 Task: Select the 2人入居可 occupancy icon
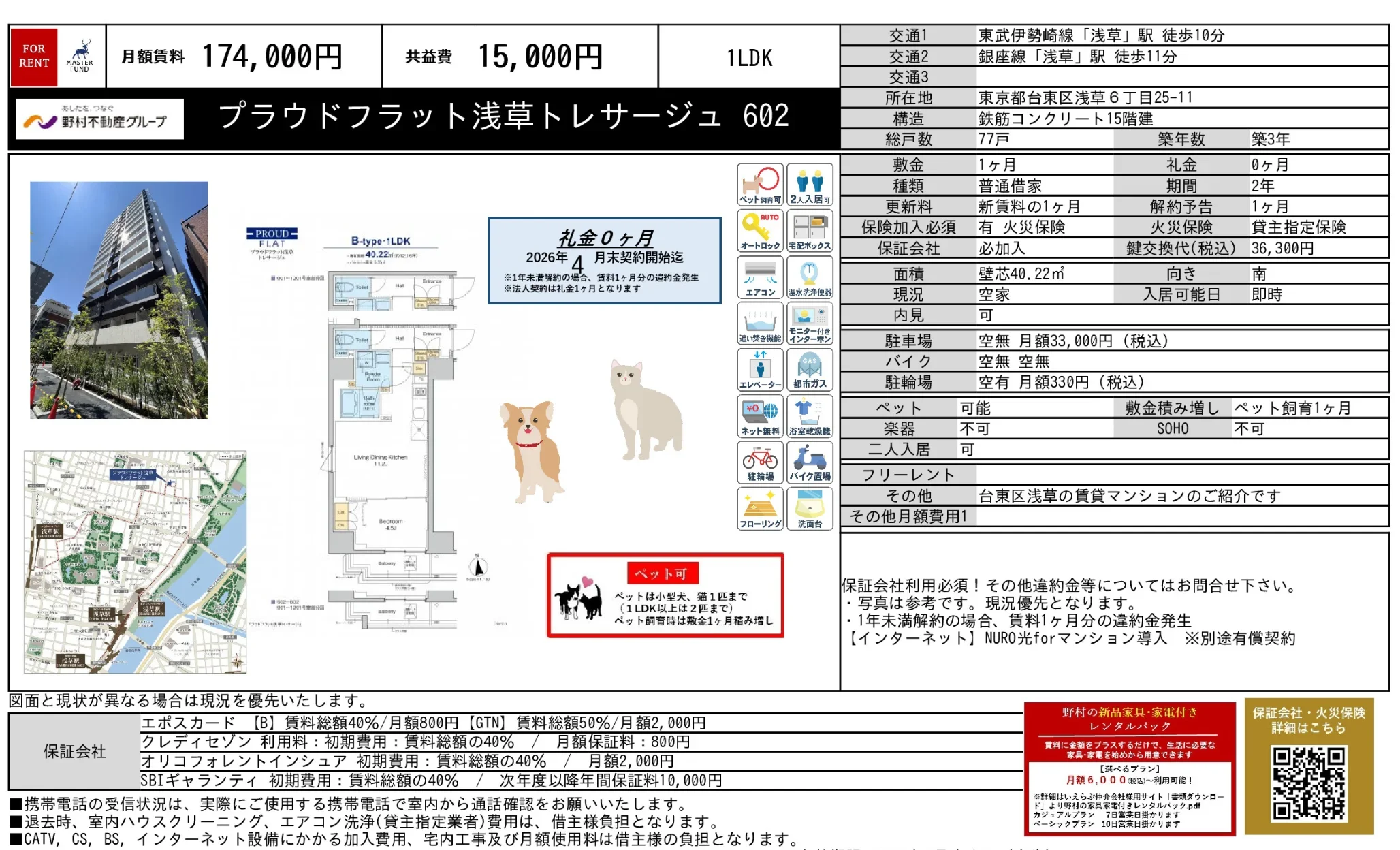coord(809,184)
